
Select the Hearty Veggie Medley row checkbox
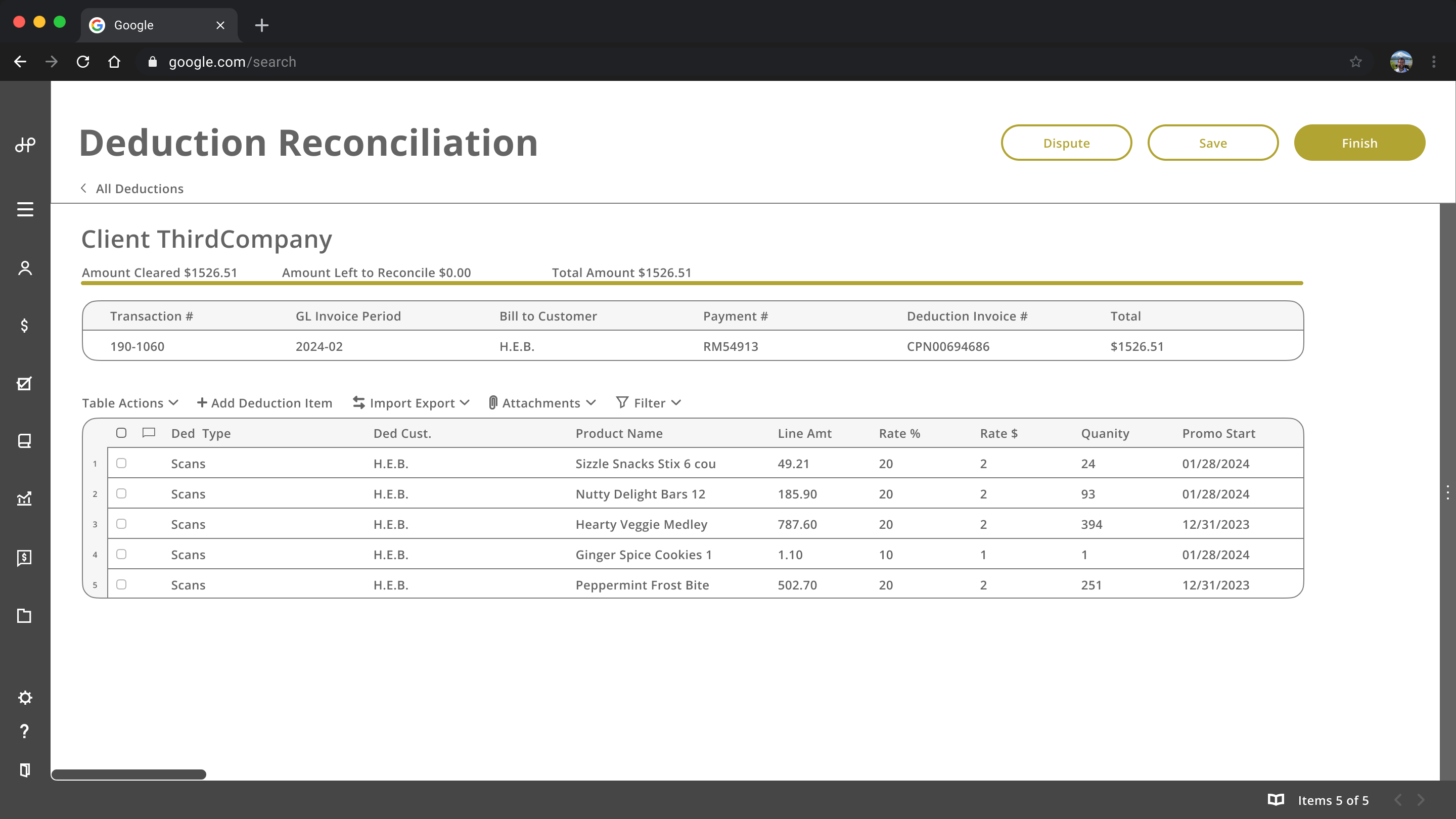[121, 524]
